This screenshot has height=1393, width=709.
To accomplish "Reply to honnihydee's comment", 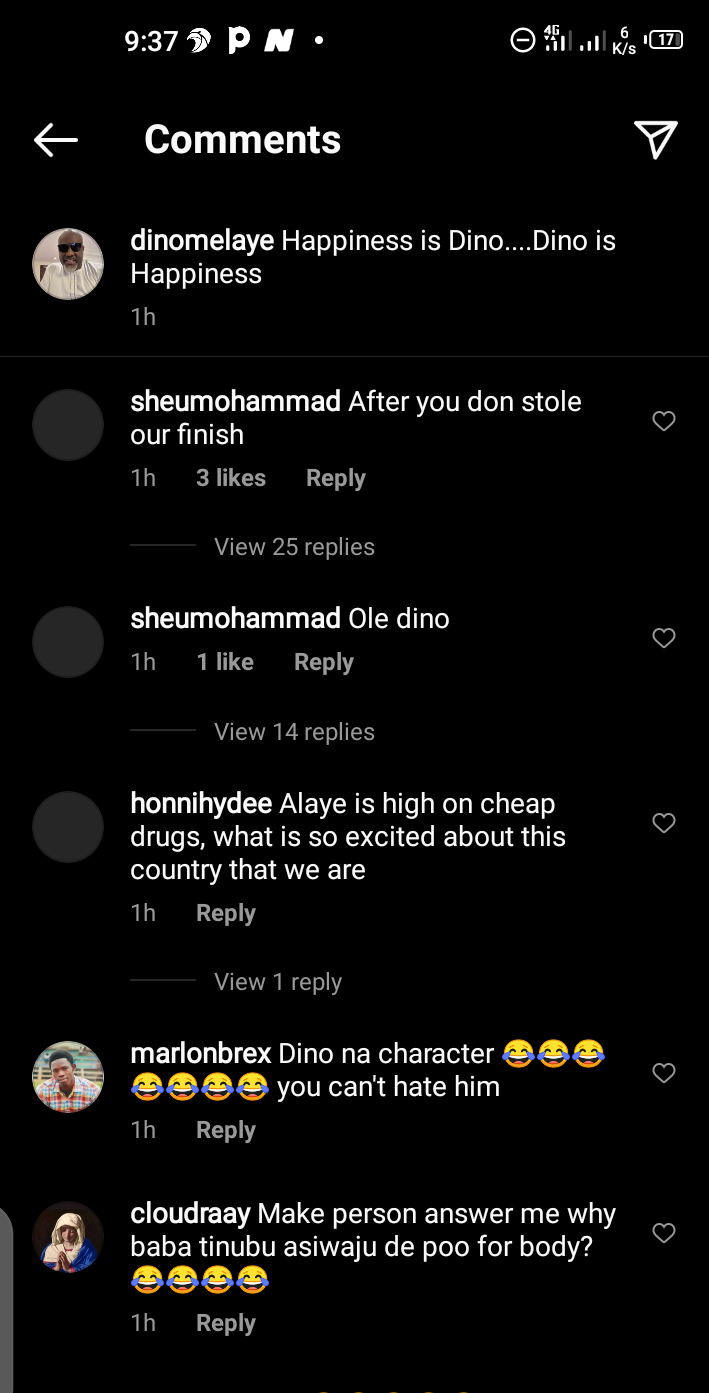I will [x=226, y=913].
